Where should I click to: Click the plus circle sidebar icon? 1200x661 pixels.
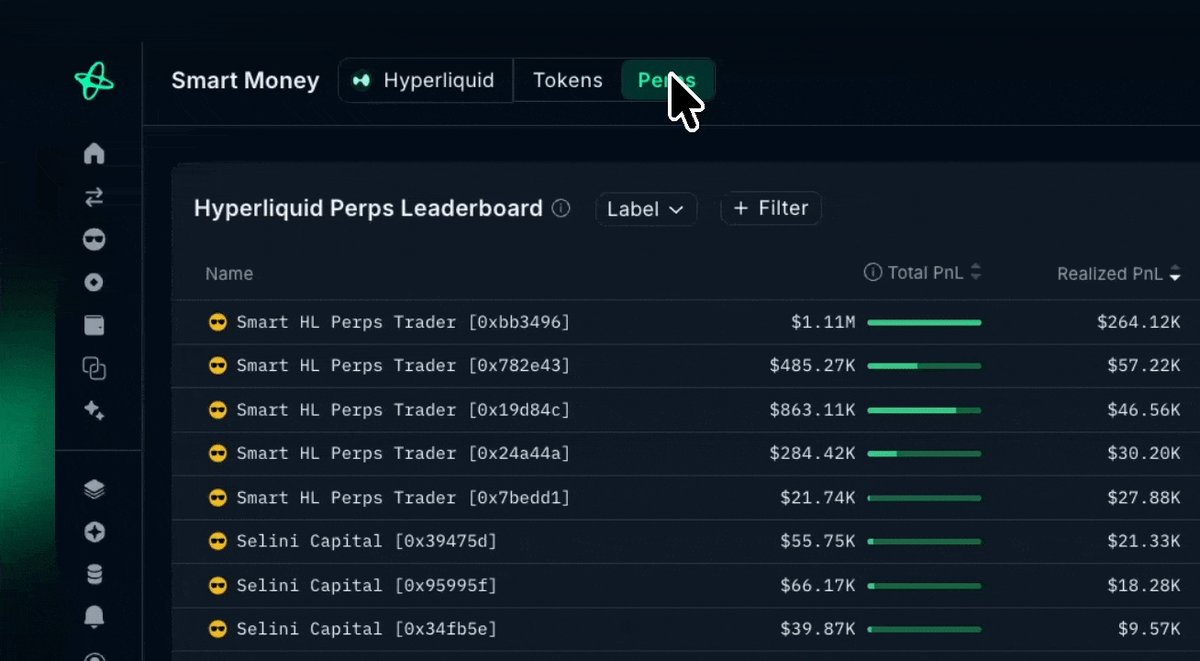click(x=94, y=532)
